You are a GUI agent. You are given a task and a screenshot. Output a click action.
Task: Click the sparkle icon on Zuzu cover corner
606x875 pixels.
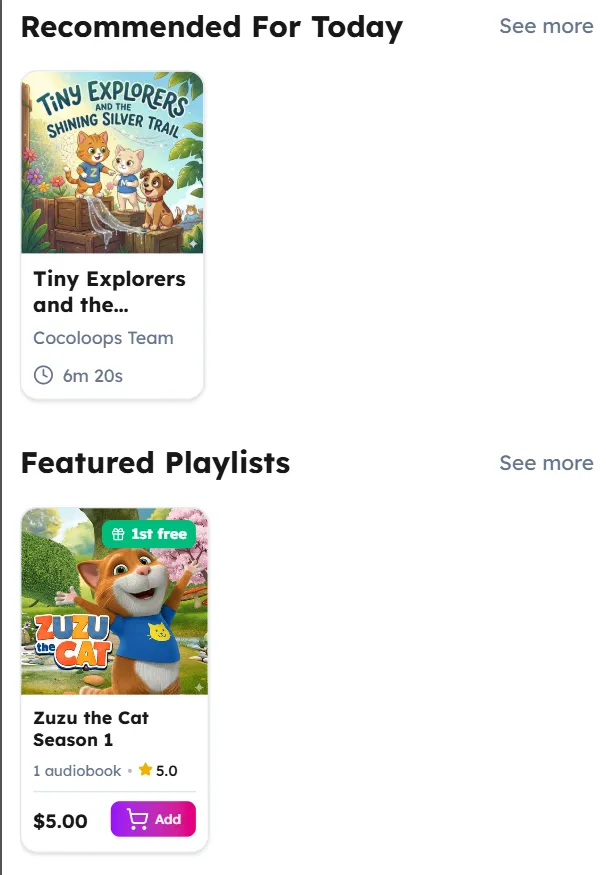[x=198, y=687]
